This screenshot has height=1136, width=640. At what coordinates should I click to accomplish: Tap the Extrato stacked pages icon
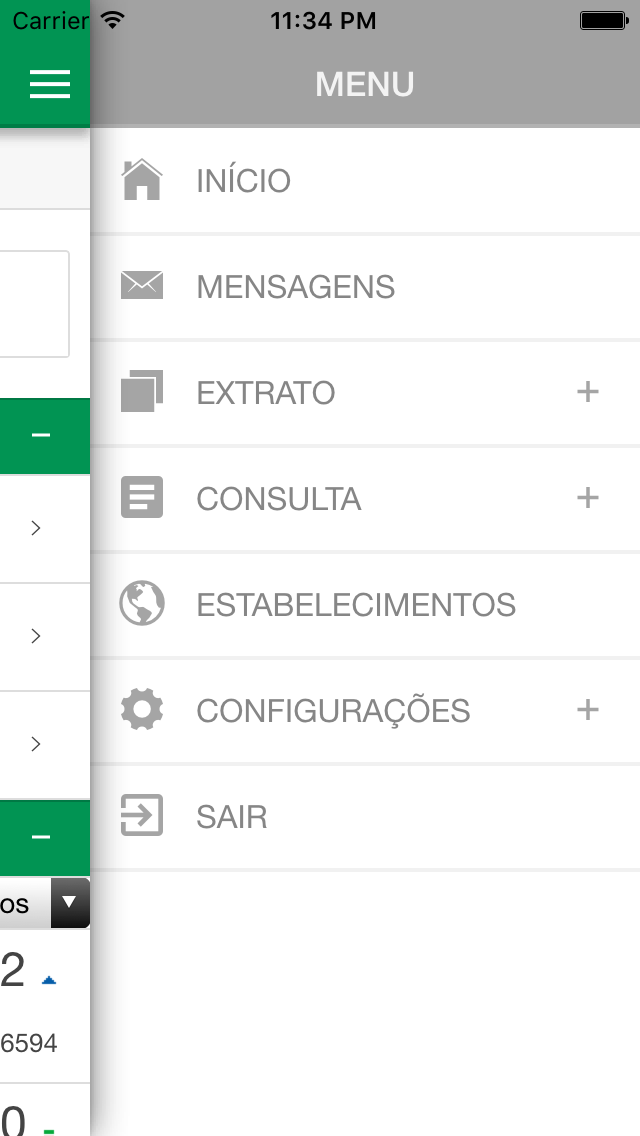click(142, 391)
